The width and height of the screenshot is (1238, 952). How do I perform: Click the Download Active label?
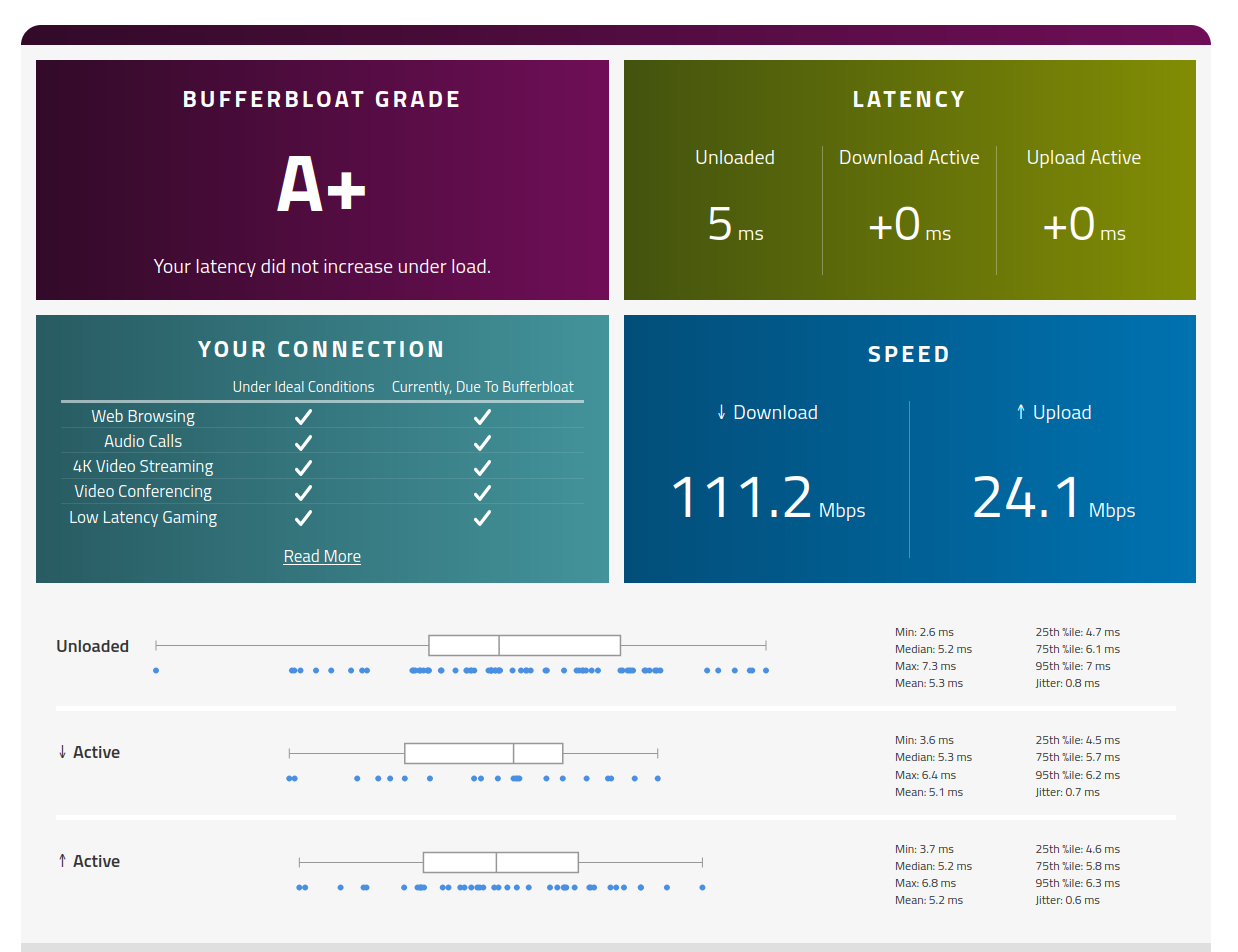click(909, 157)
